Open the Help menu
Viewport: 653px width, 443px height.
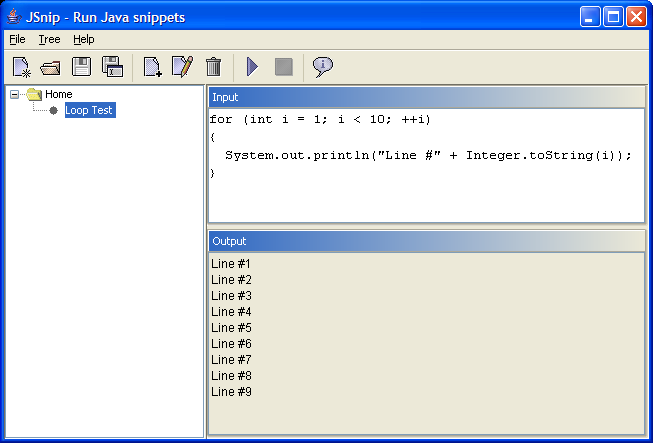click(84, 39)
